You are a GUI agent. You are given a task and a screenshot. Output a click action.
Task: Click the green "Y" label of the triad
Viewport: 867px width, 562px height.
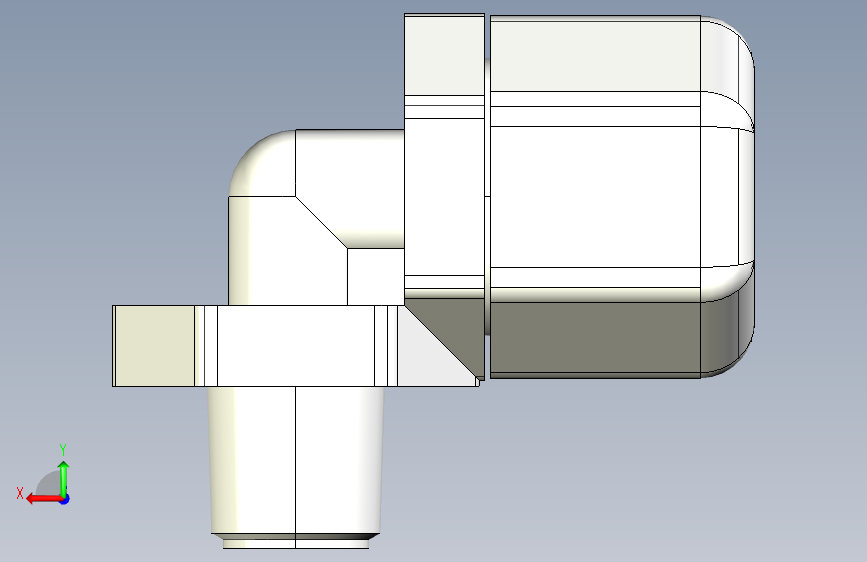[63, 450]
